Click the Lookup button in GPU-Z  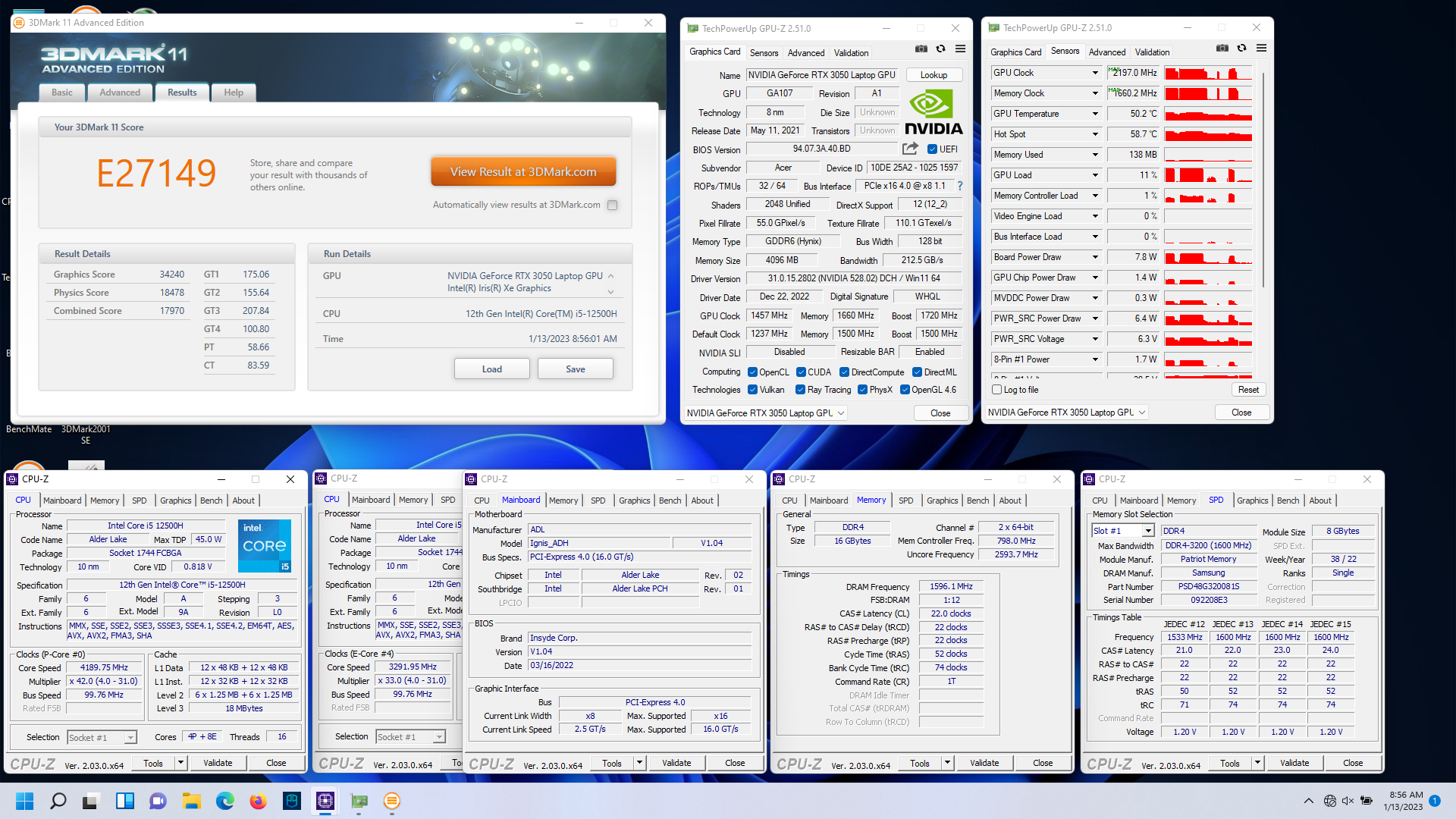point(934,75)
